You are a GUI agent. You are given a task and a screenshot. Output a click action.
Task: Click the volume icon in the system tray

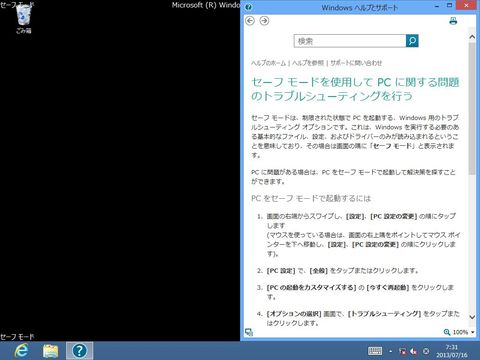coord(414,351)
